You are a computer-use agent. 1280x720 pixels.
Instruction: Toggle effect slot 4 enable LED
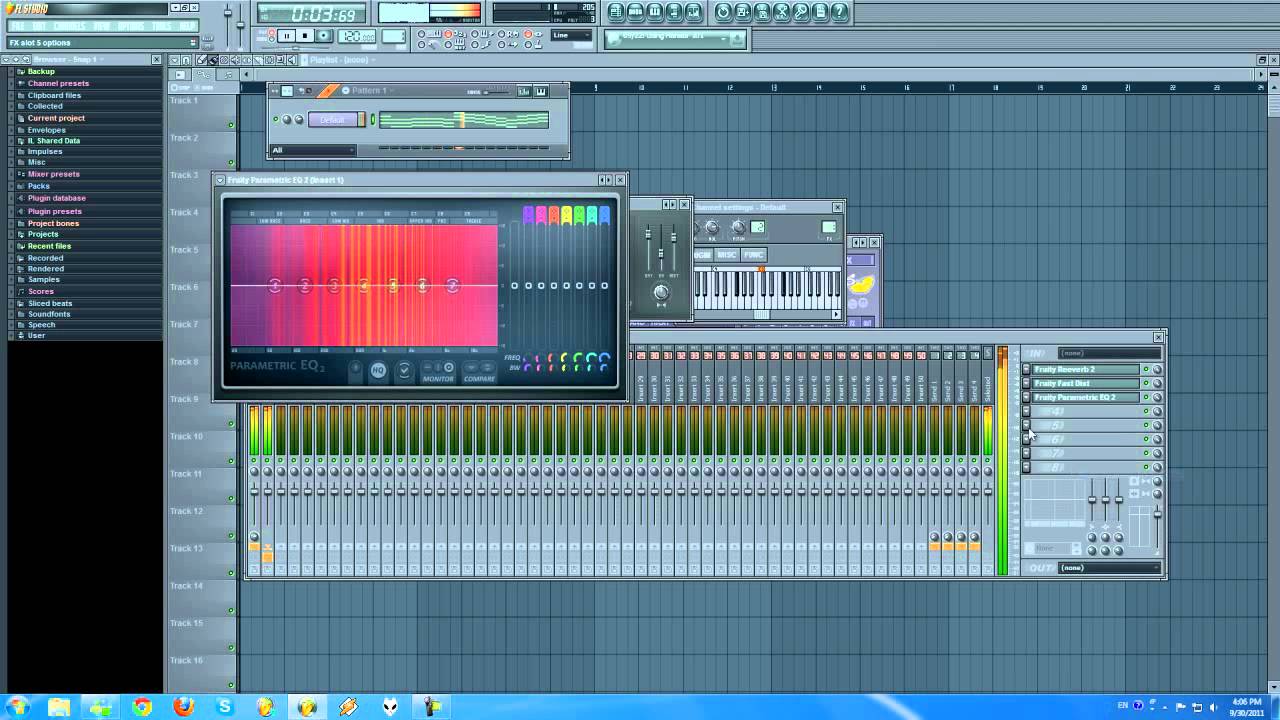pos(1146,412)
